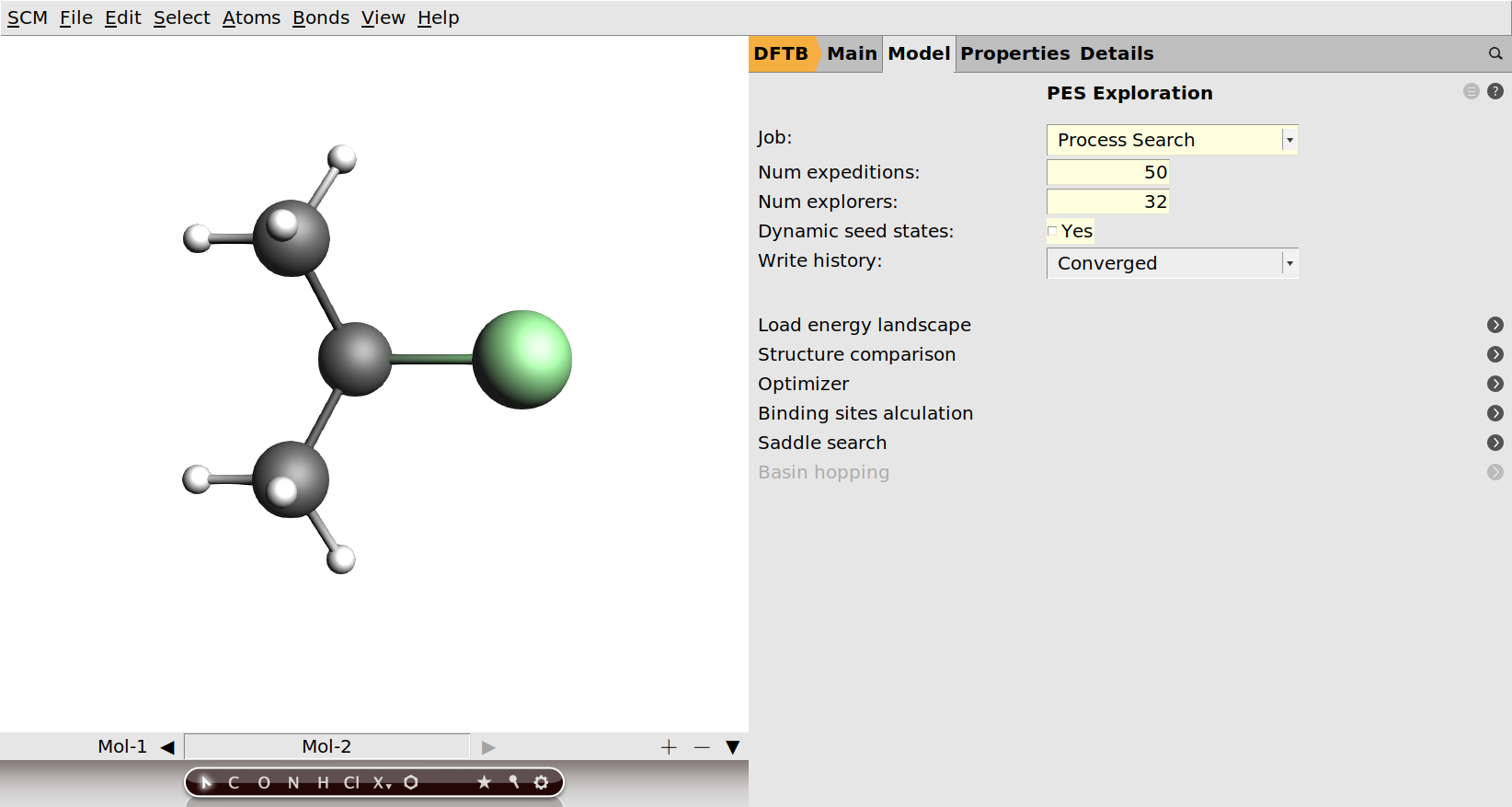Switch to the Properties tab
The height and width of the screenshot is (807, 1512).
click(x=1014, y=53)
